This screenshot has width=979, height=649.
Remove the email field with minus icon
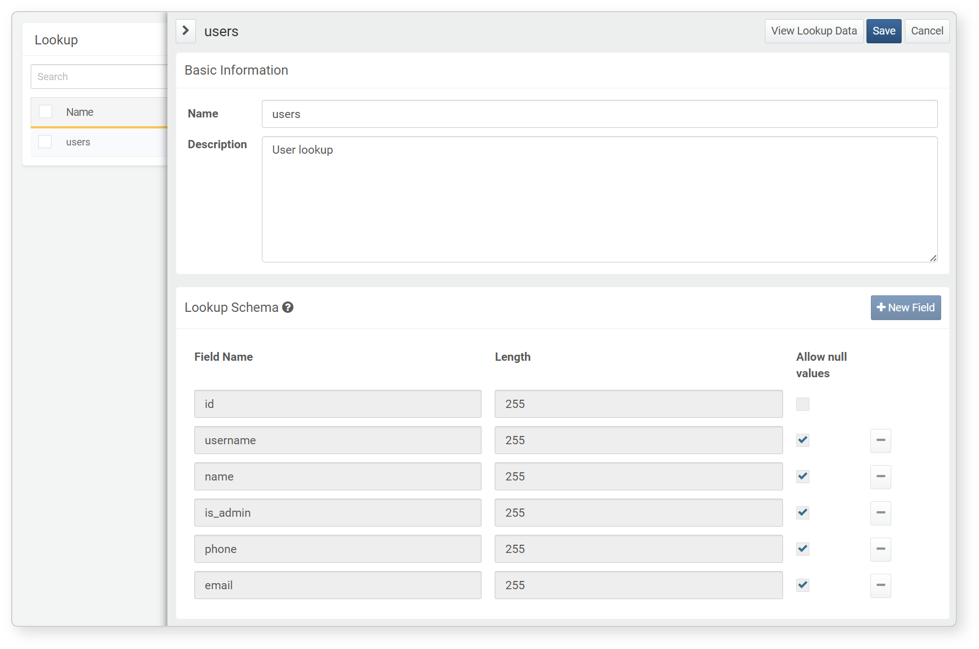click(x=880, y=585)
